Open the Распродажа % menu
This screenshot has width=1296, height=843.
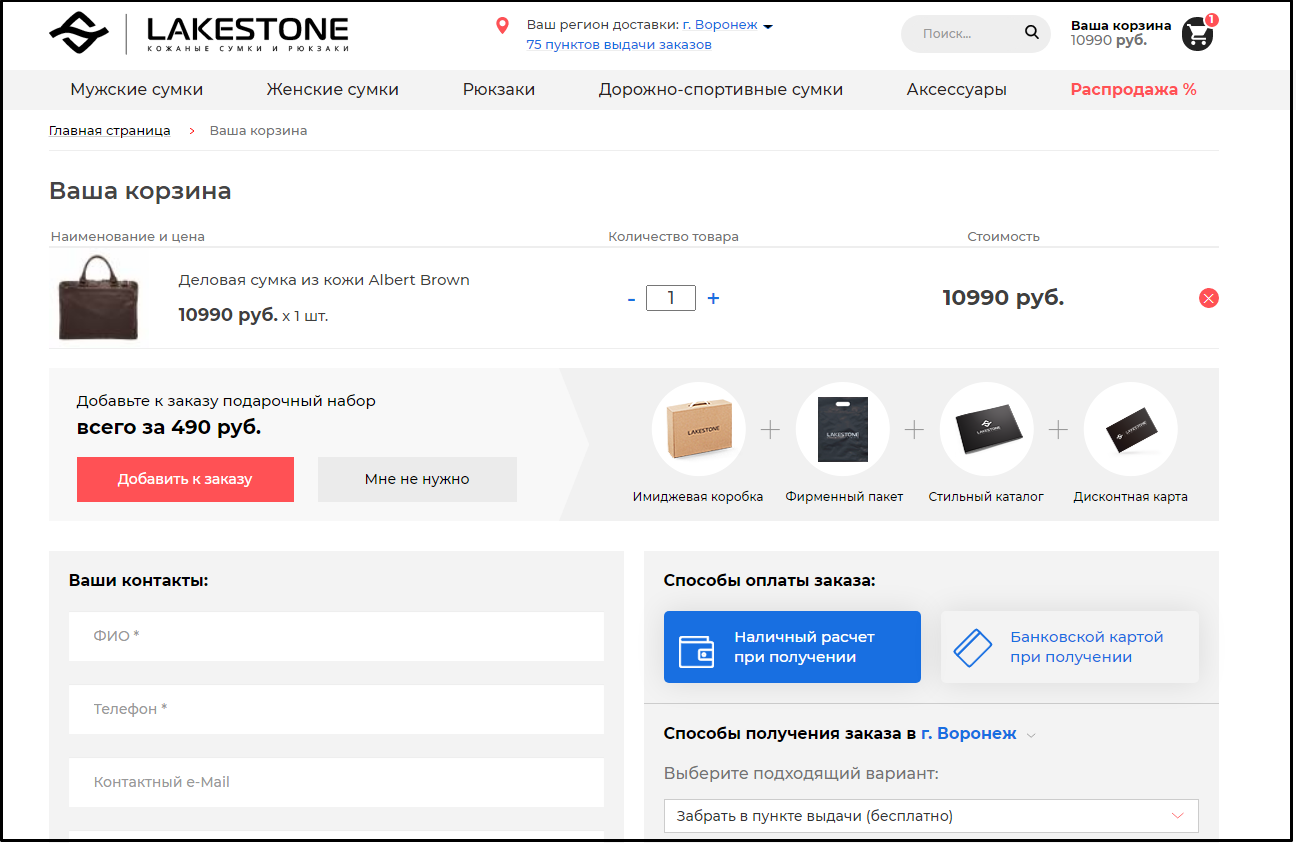1133,90
